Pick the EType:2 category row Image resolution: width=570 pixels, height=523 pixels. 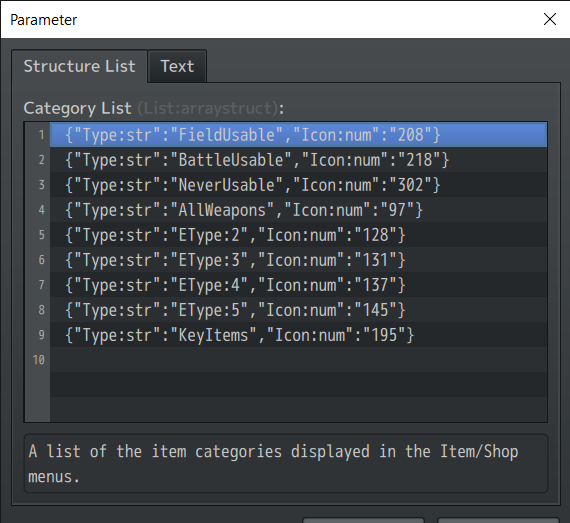[x=298, y=235]
